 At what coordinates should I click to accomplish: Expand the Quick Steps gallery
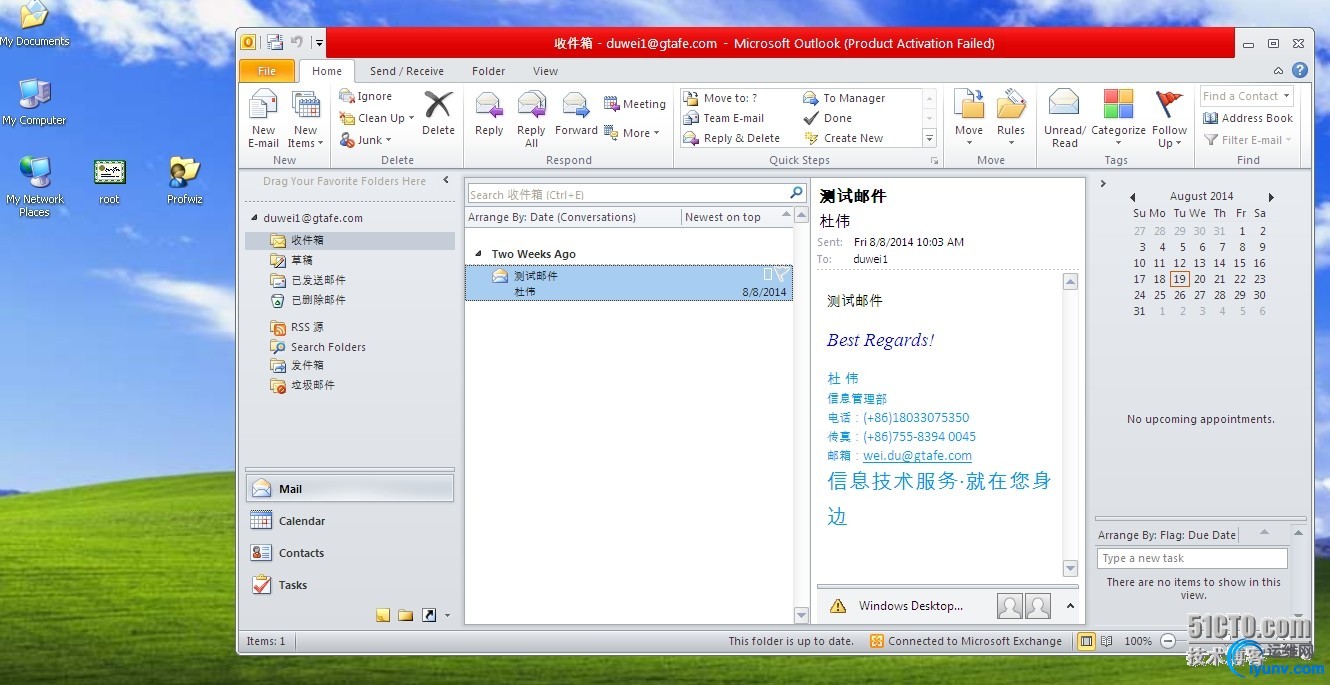[929, 138]
